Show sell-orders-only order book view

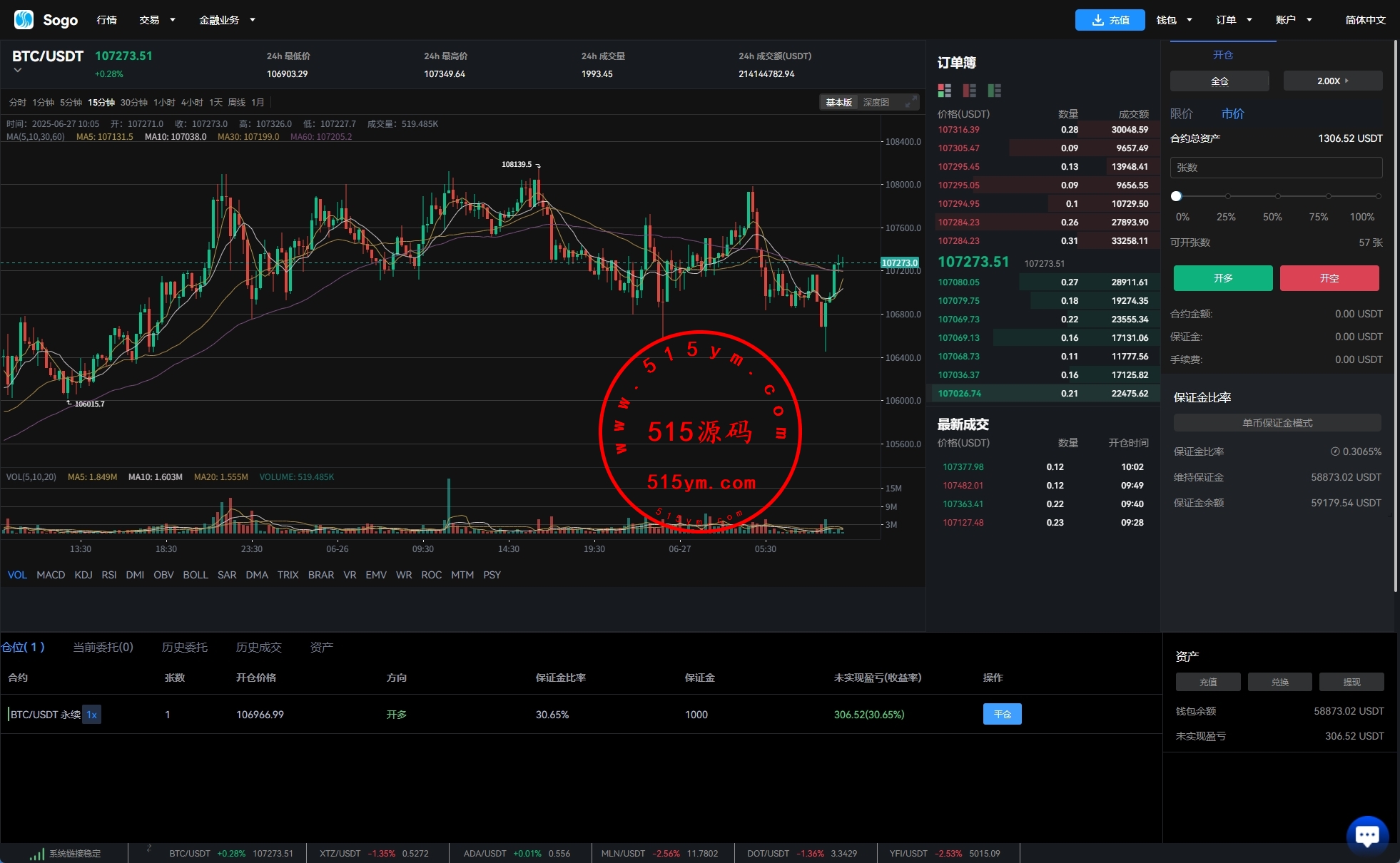(969, 91)
